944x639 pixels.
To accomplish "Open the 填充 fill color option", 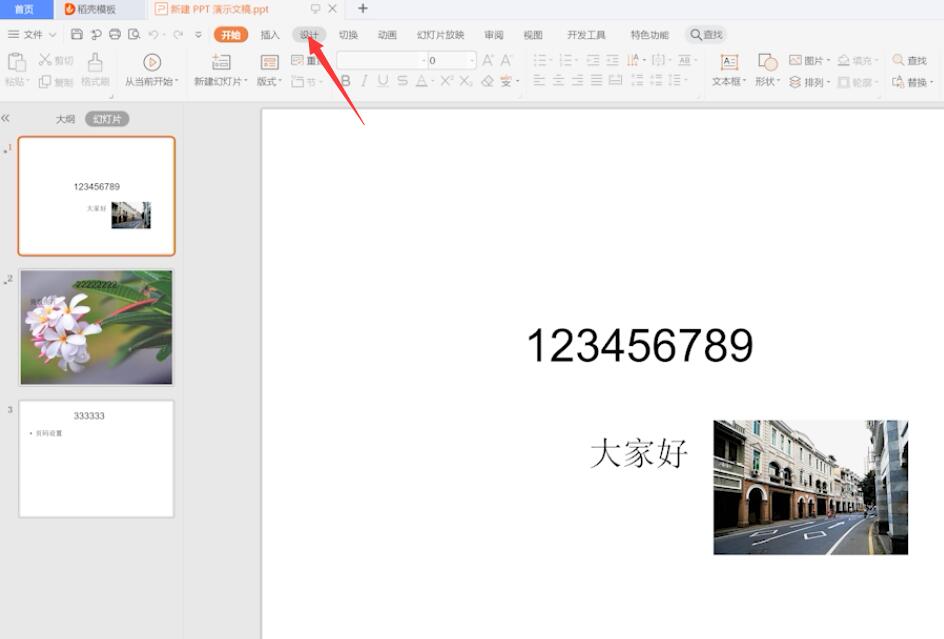I will pyautogui.click(x=859, y=60).
